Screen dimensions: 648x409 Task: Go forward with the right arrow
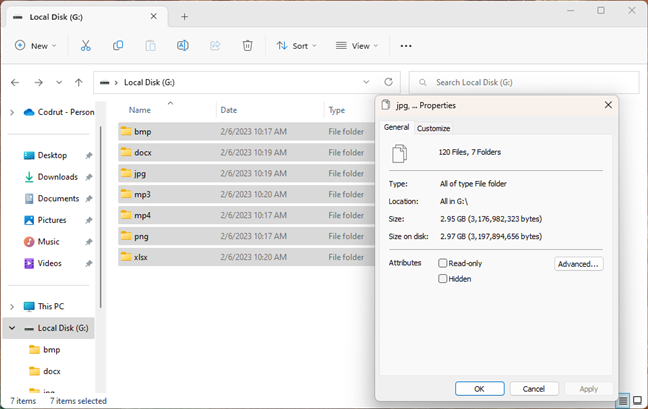click(38, 82)
